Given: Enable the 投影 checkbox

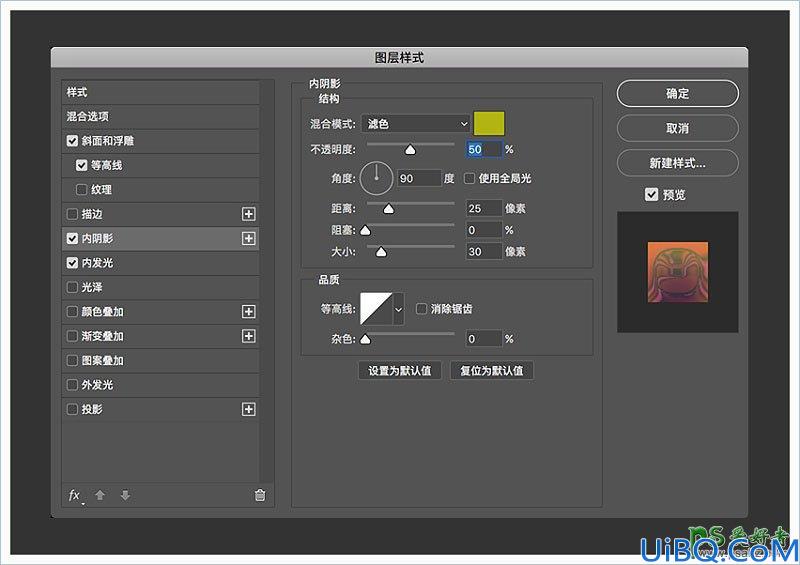Looking at the screenshot, I should pyautogui.click(x=72, y=409).
